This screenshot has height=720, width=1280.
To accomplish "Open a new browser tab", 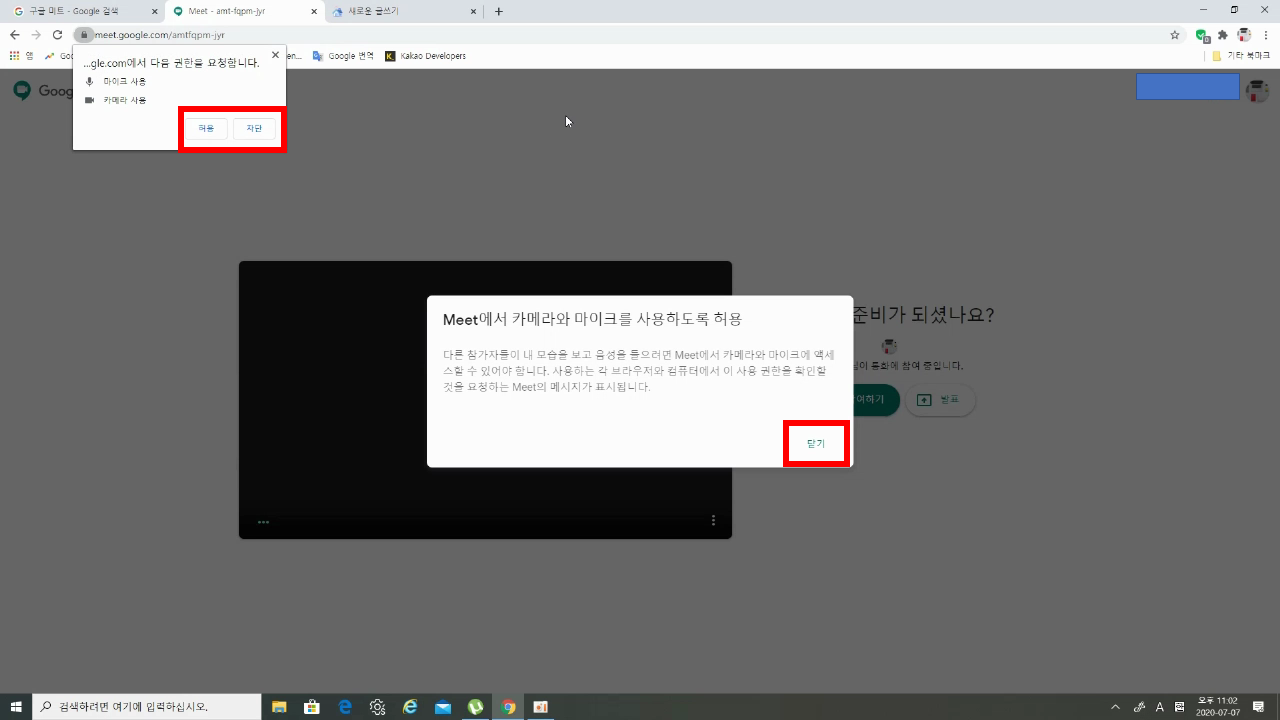I will point(499,11).
